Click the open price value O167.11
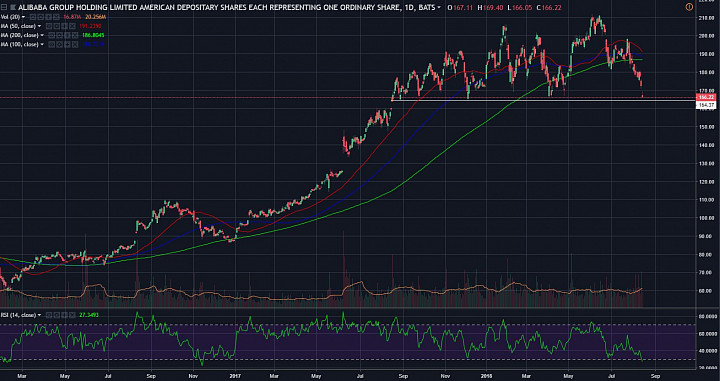This screenshot has width=720, height=381. tap(460, 8)
